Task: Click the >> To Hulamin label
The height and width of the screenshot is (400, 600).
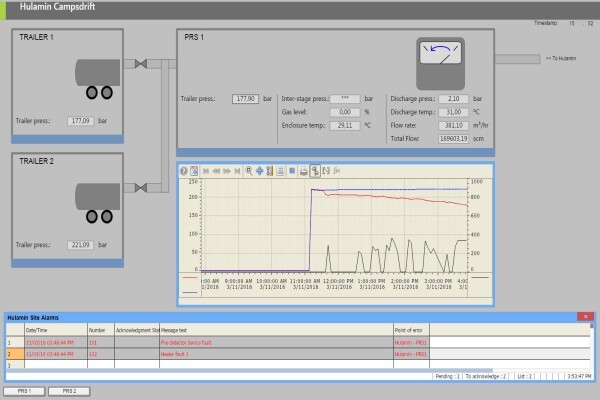Action: (561, 59)
